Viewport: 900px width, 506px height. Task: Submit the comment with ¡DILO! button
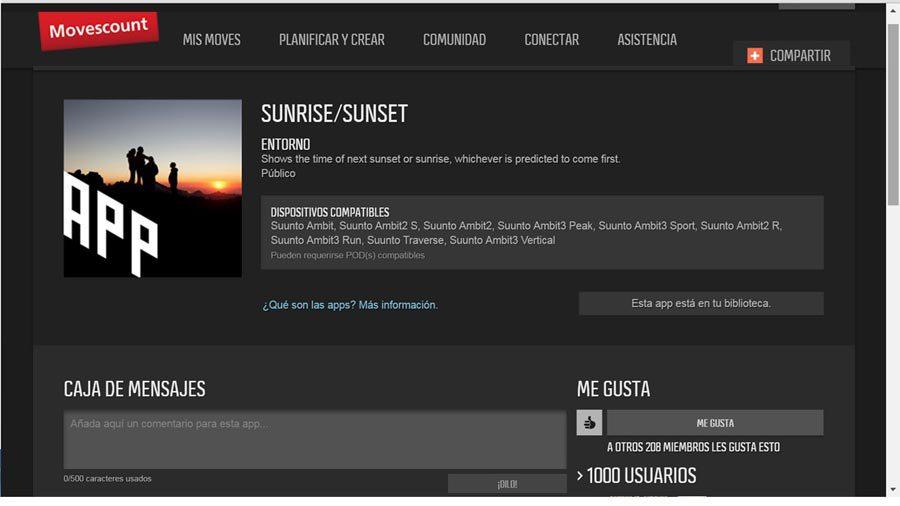(x=507, y=484)
